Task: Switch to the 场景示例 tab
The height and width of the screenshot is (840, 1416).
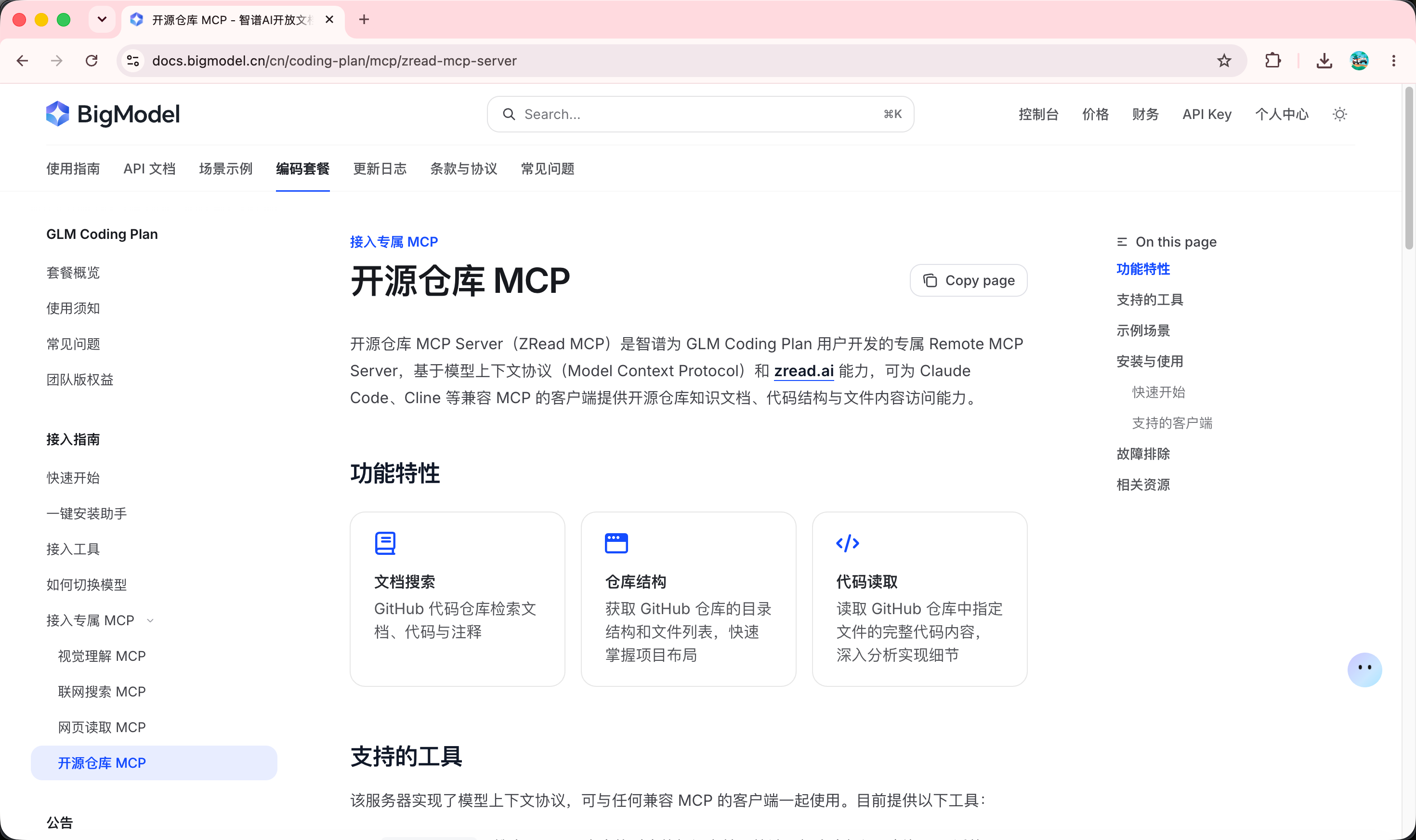Action: coord(226,169)
